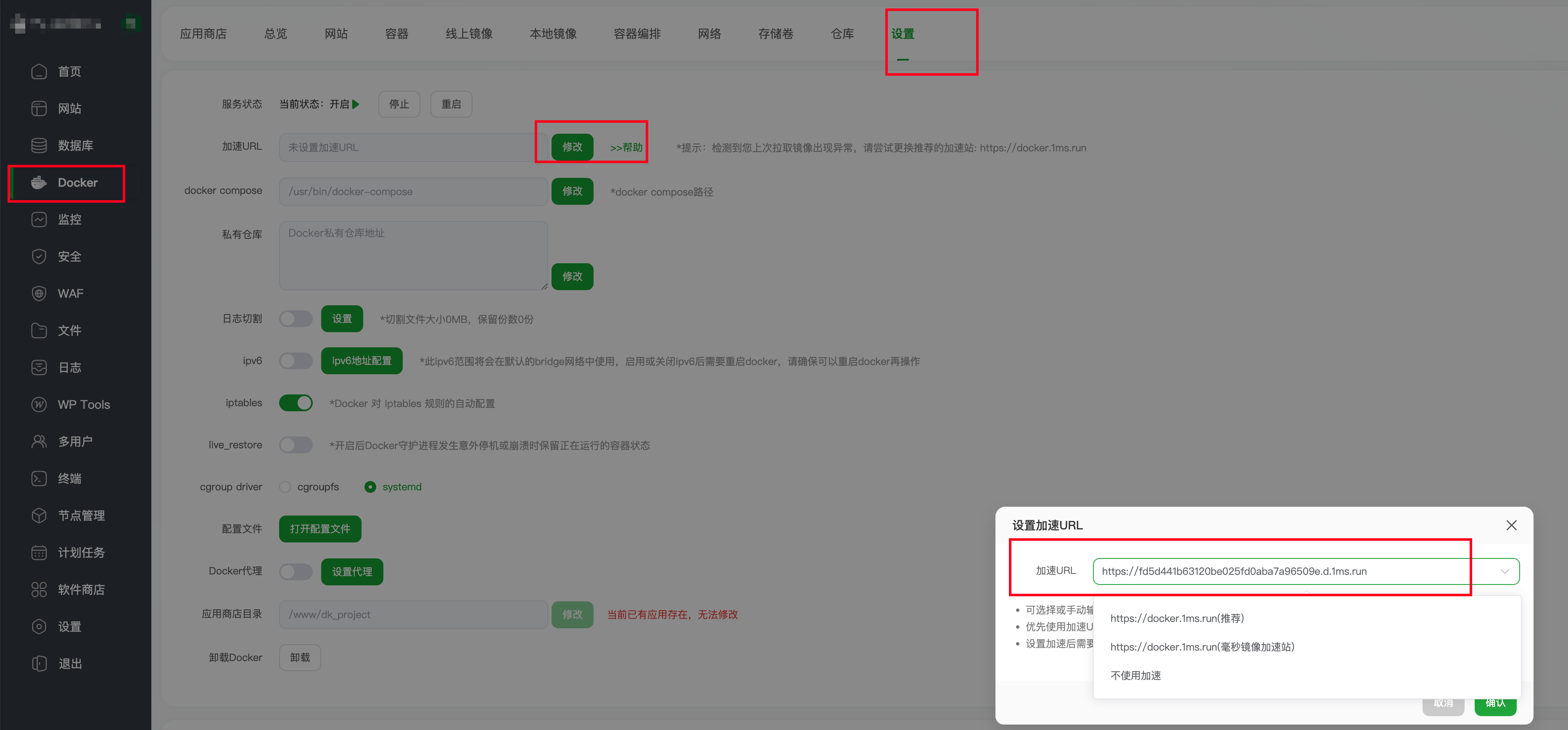Enable the log rotation (日志切割) toggle

(296, 319)
